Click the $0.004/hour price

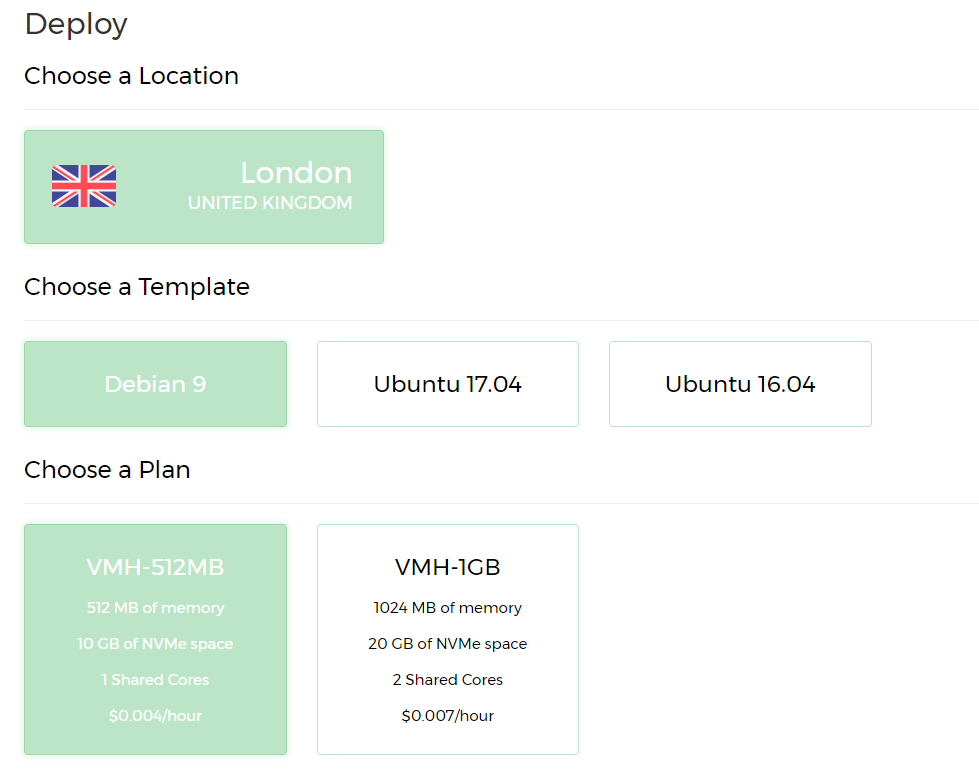[x=155, y=716]
